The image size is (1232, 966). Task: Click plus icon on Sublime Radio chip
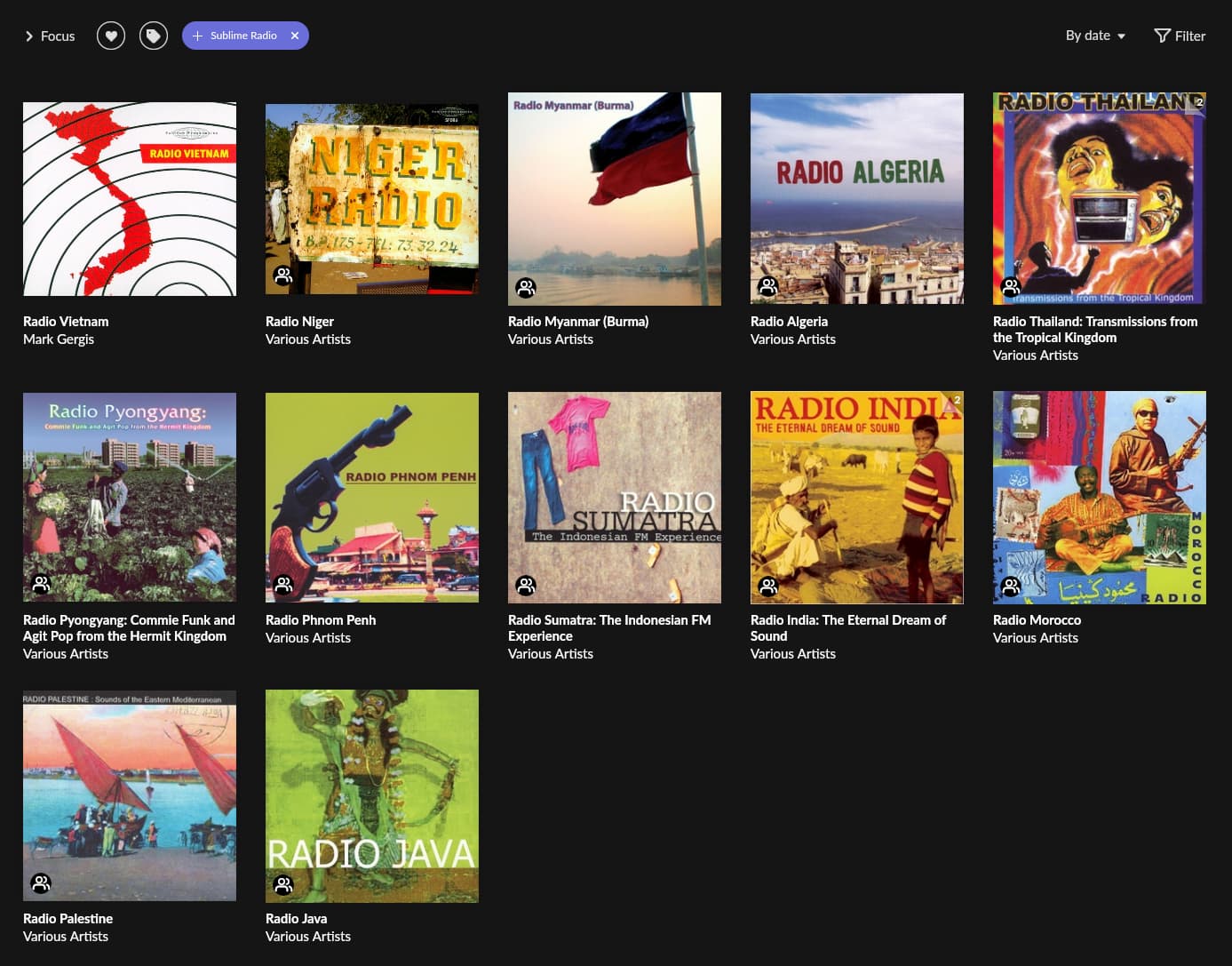197,36
